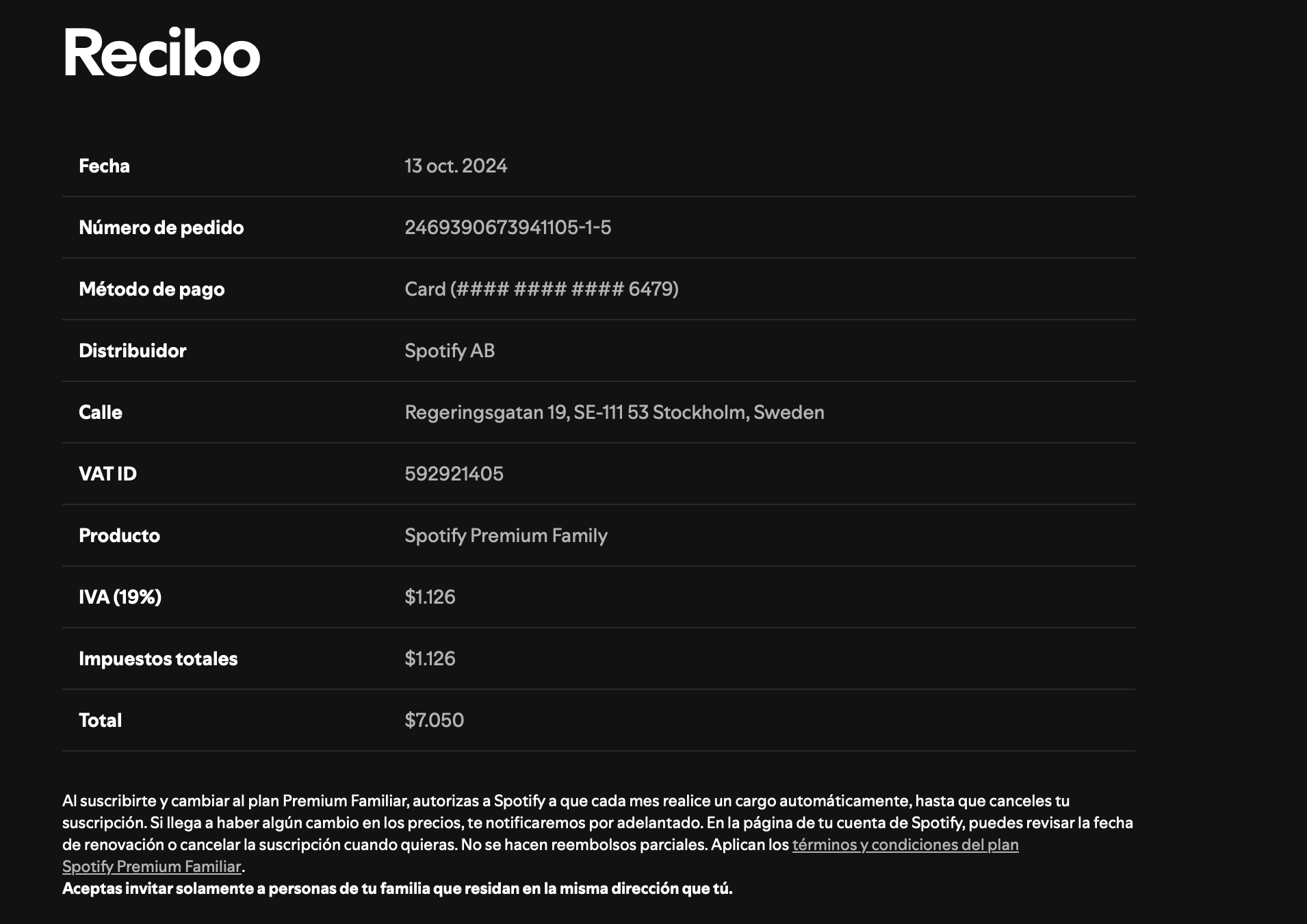
Task: Click the Calle row label
Action: pyautogui.click(x=100, y=412)
